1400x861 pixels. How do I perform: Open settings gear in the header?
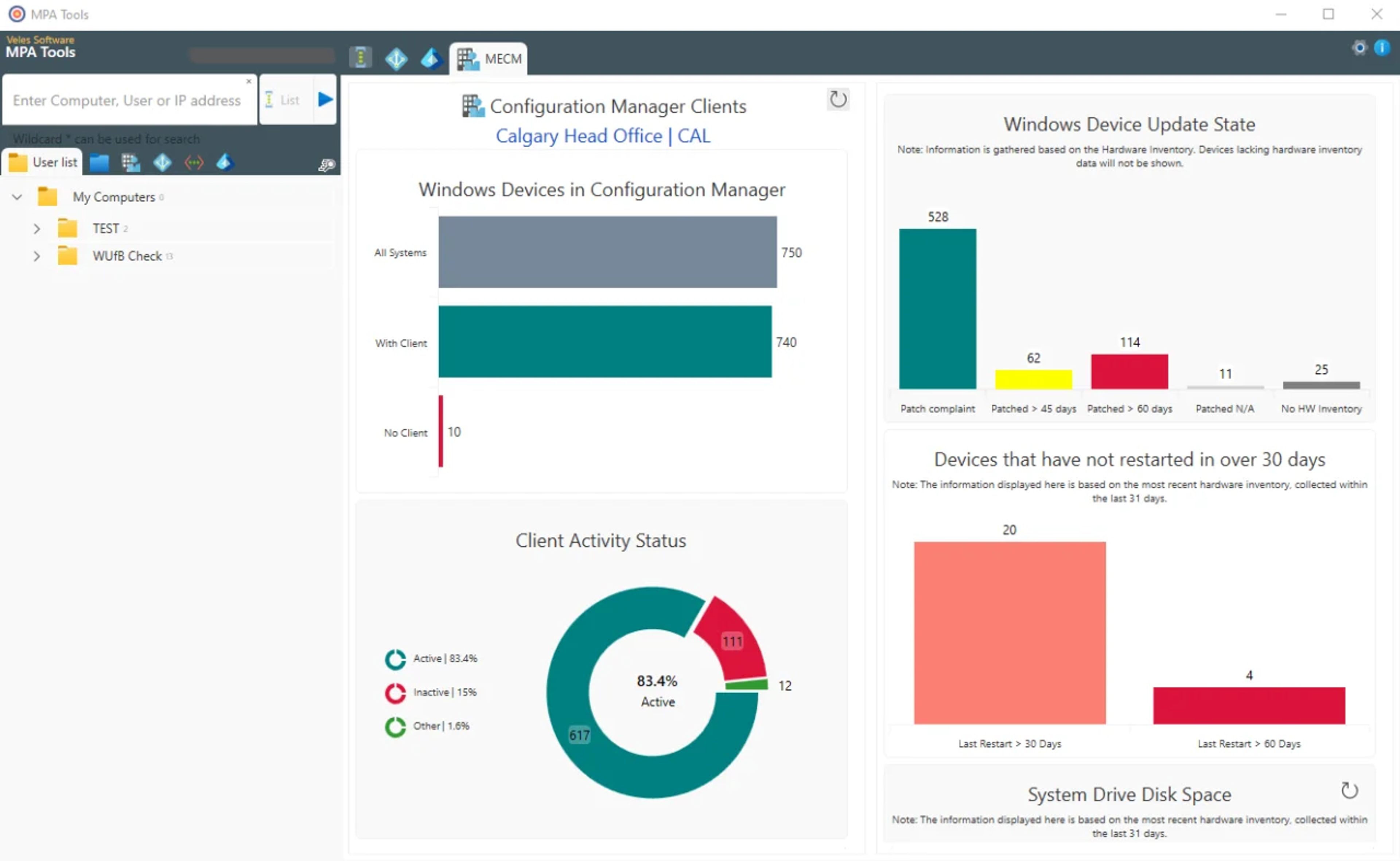pyautogui.click(x=1360, y=48)
